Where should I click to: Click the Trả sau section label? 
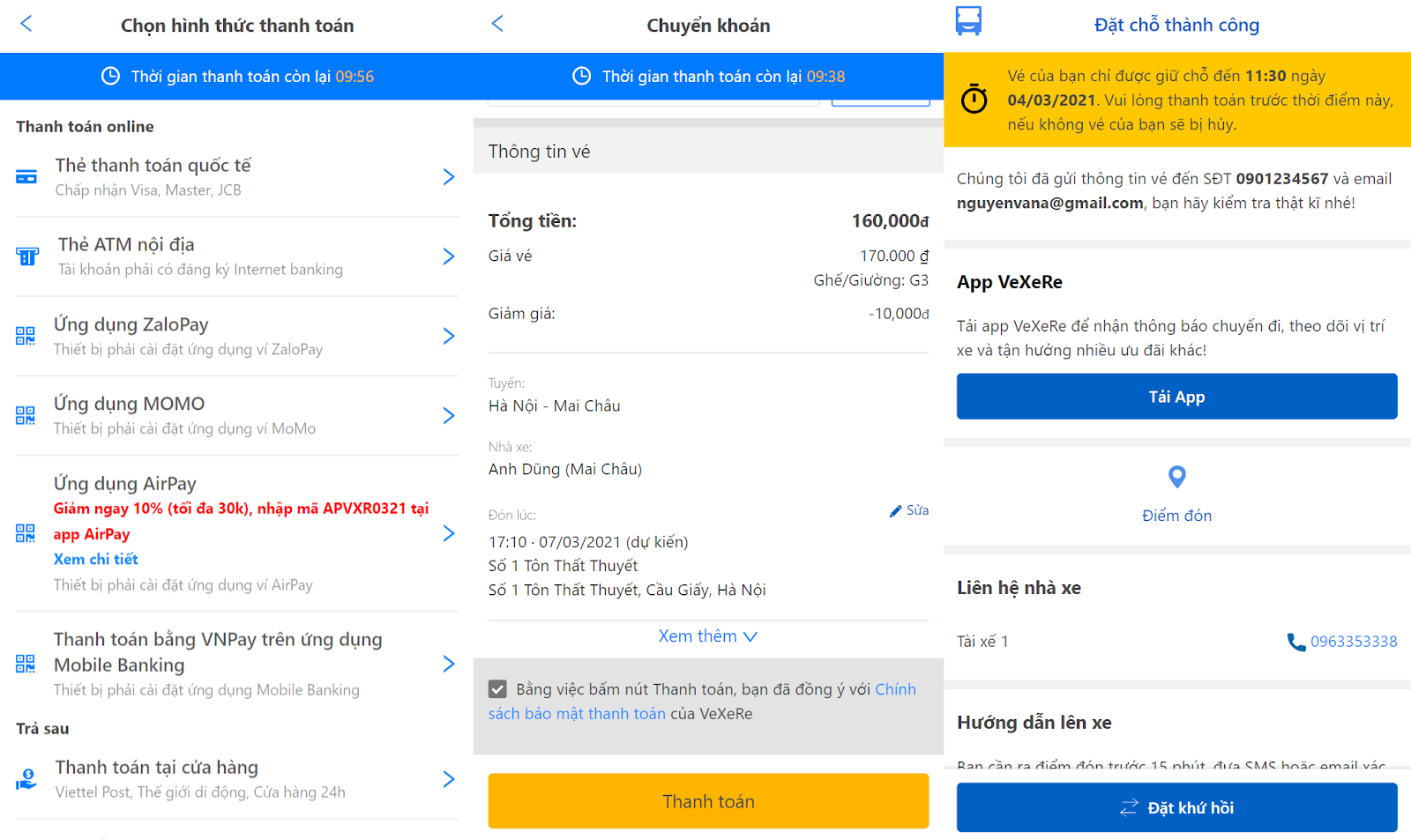42,729
